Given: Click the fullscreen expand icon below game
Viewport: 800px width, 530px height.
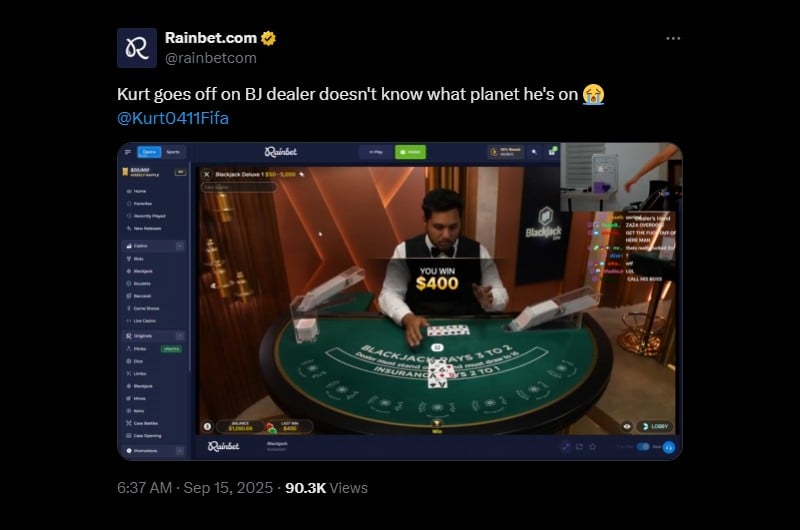Looking at the screenshot, I should tap(565, 447).
